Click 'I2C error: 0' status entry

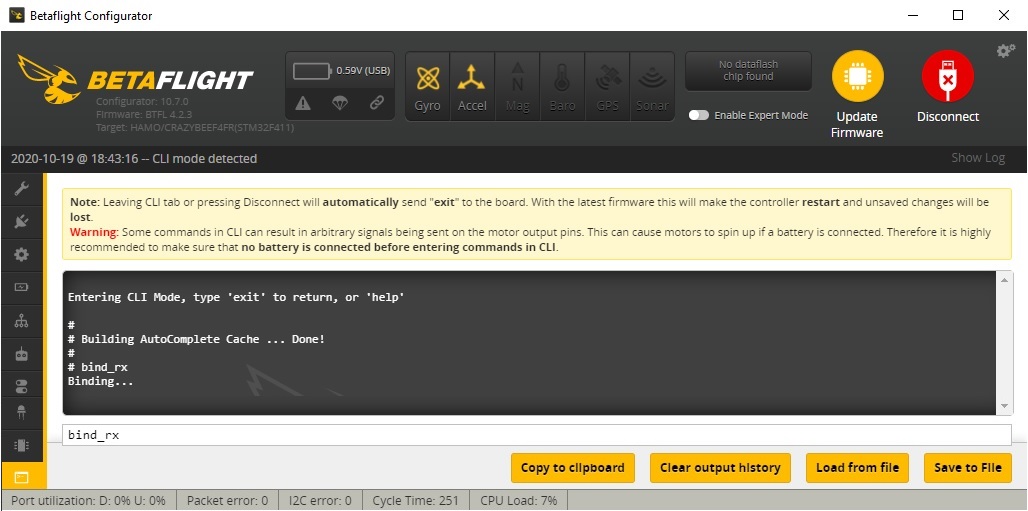pos(321,501)
